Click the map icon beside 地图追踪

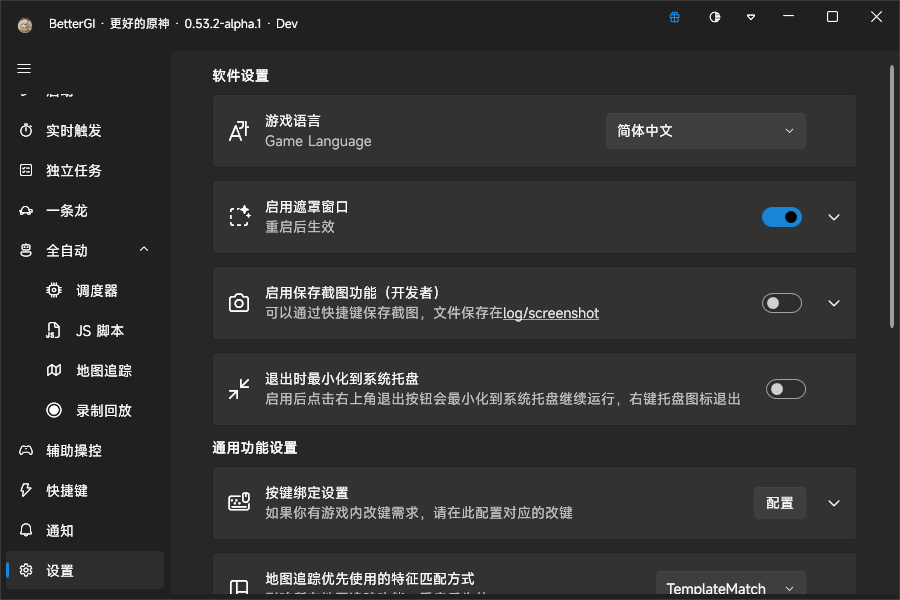click(x=54, y=370)
